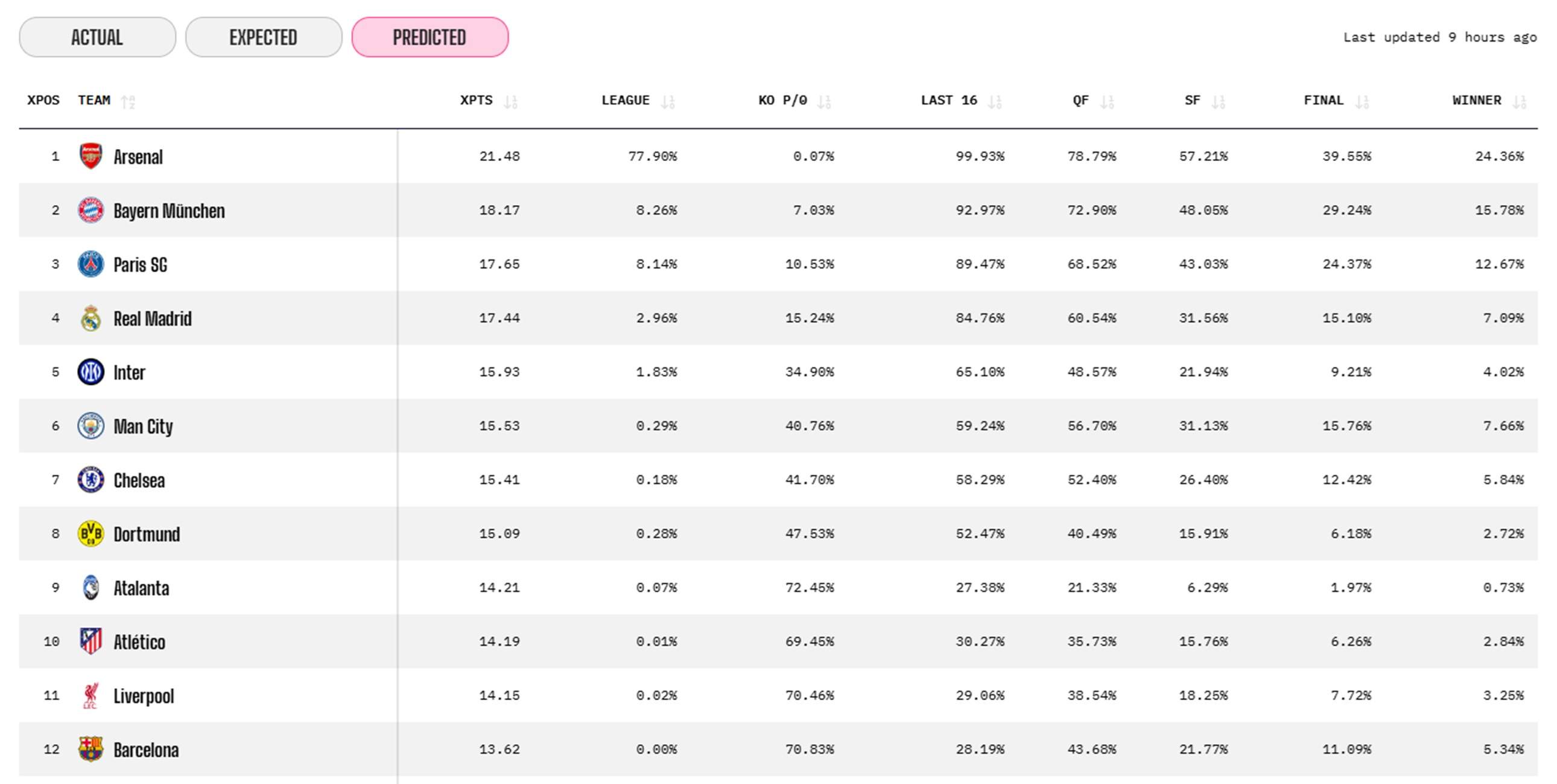Switch to the ACTUAL tab
Image resolution: width=1557 pixels, height=784 pixels.
[x=97, y=37]
